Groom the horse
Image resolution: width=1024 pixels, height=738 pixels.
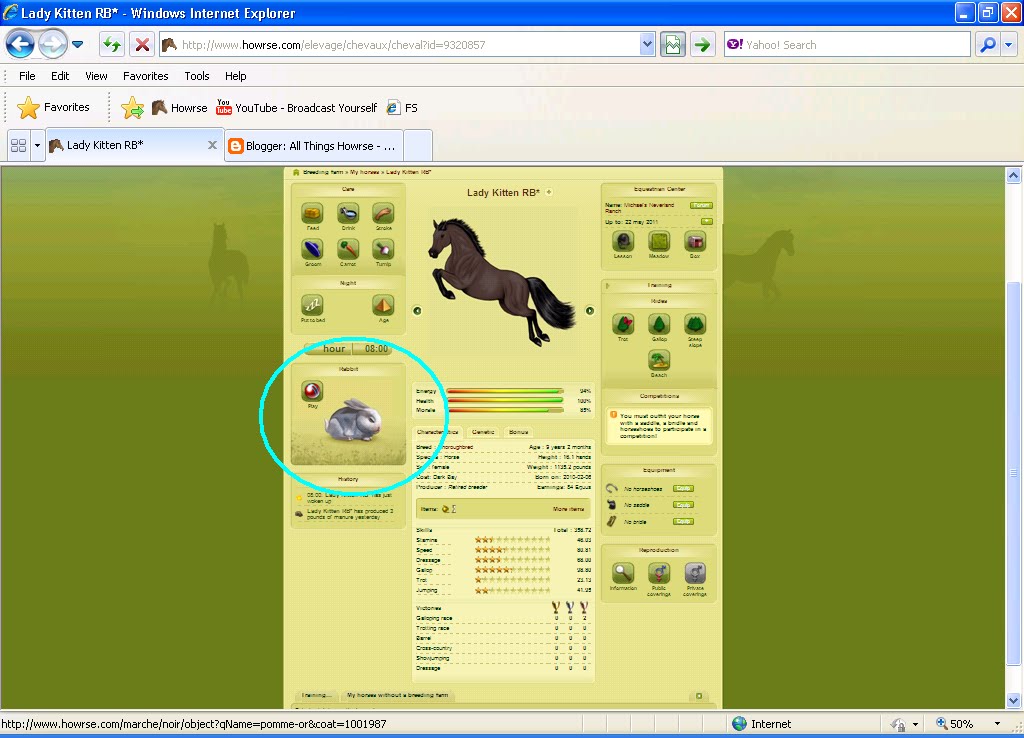point(311,249)
